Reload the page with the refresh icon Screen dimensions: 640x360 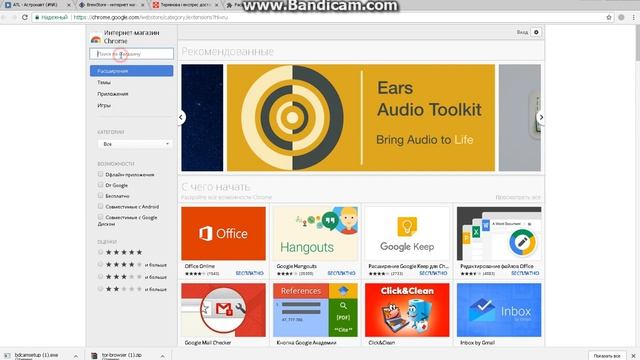point(25,17)
